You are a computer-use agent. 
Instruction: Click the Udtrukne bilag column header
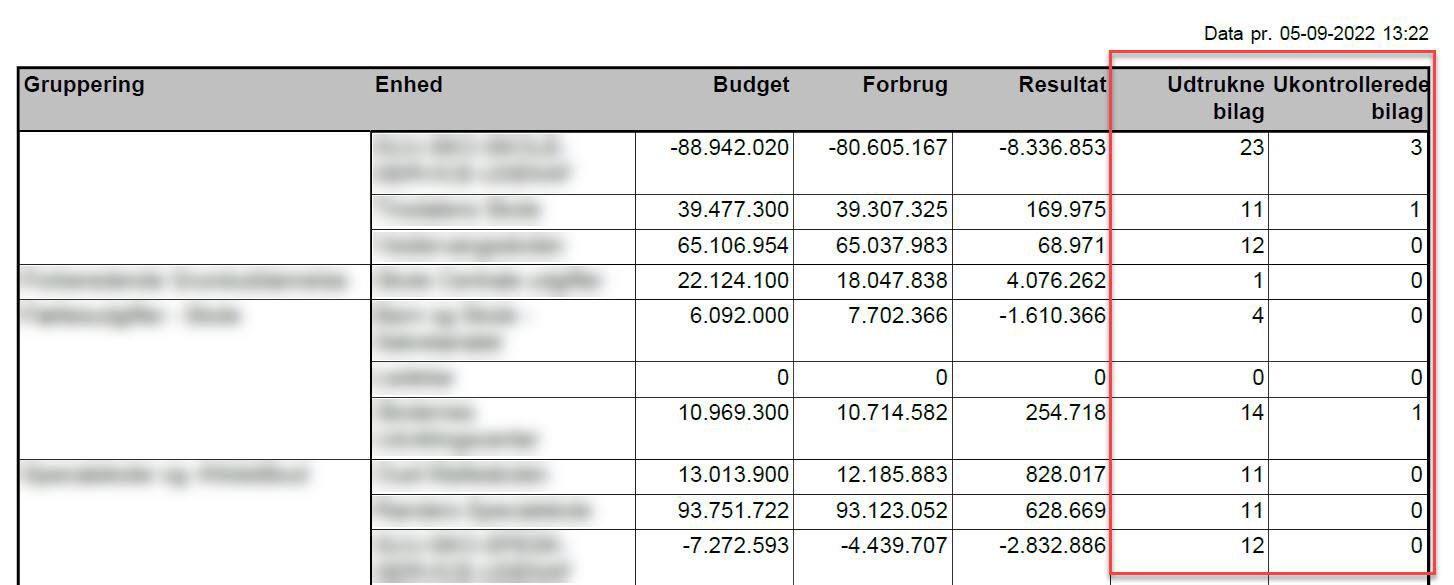click(x=1215, y=98)
